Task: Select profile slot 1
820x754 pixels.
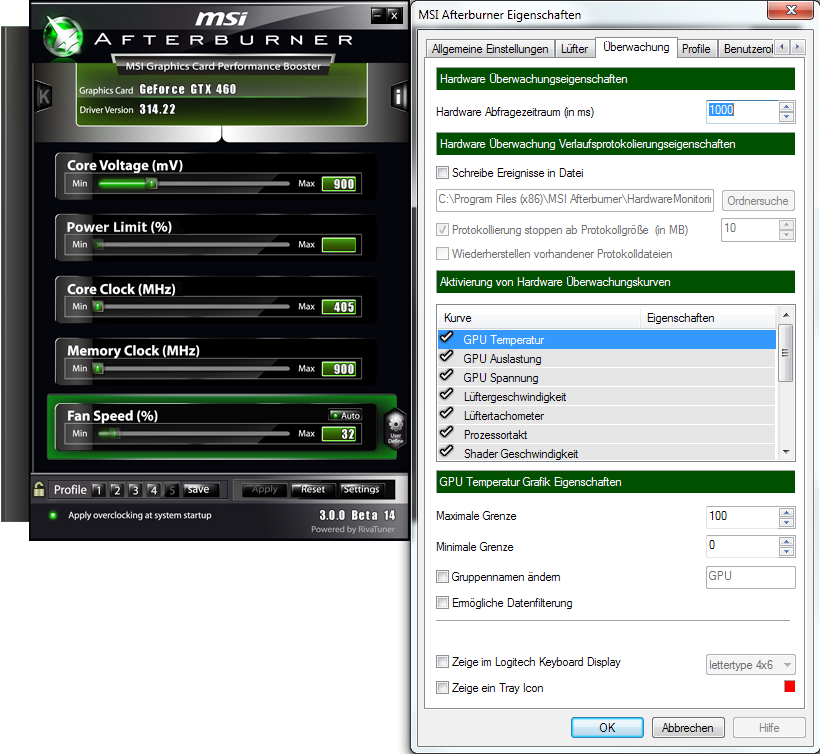Action: (98, 490)
